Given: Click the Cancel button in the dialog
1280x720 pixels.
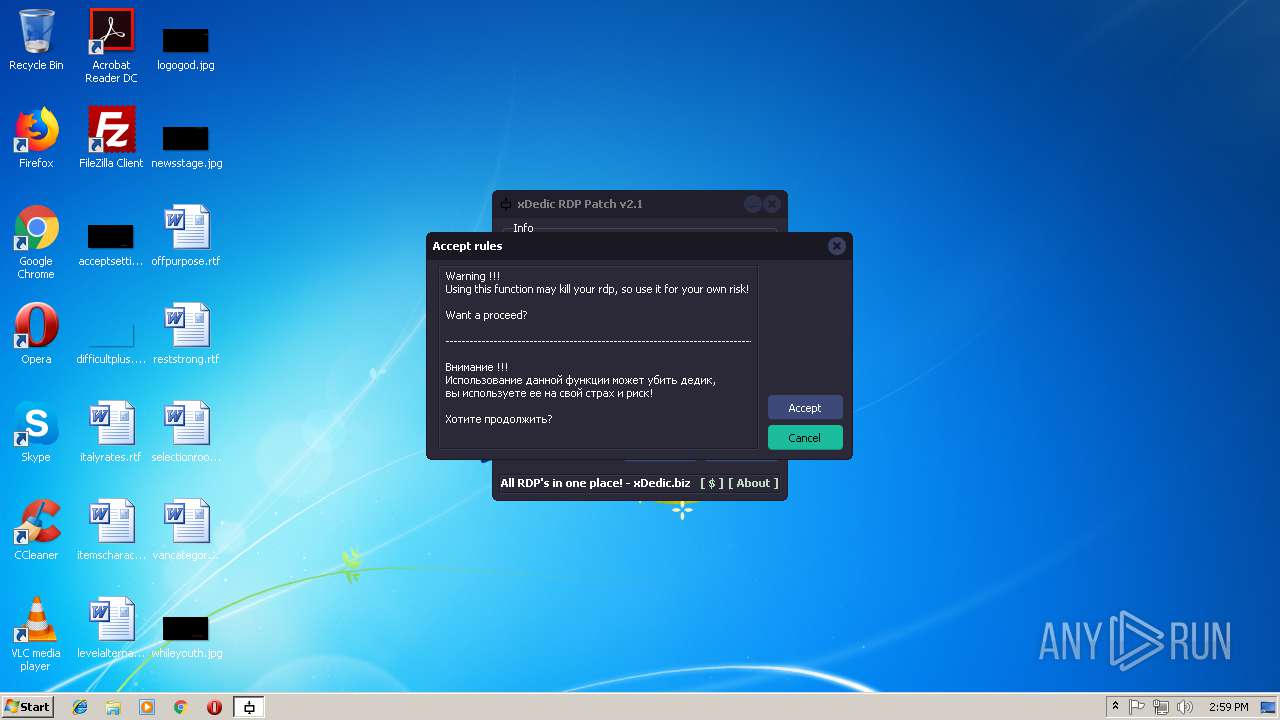Looking at the screenshot, I should [805, 438].
